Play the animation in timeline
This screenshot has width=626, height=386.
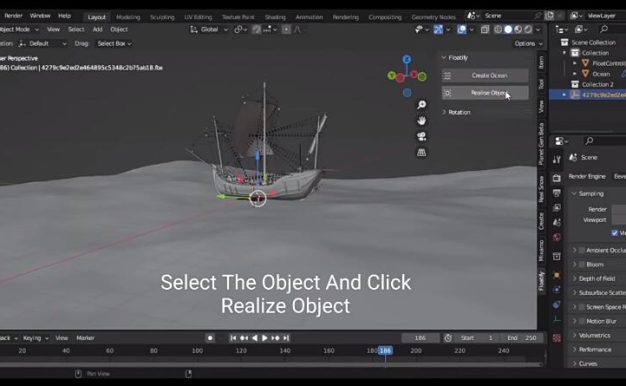point(265,338)
